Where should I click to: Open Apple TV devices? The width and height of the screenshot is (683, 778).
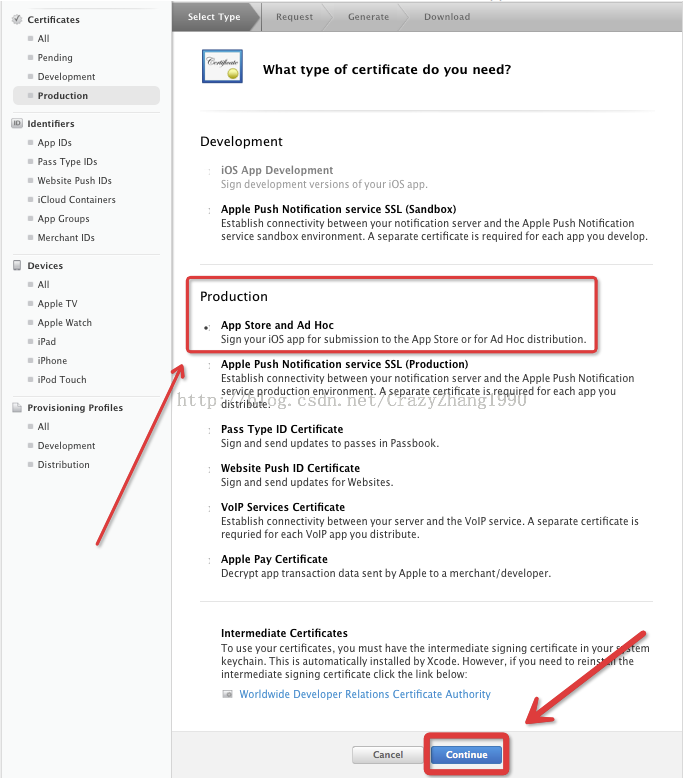pyautogui.click(x=58, y=304)
